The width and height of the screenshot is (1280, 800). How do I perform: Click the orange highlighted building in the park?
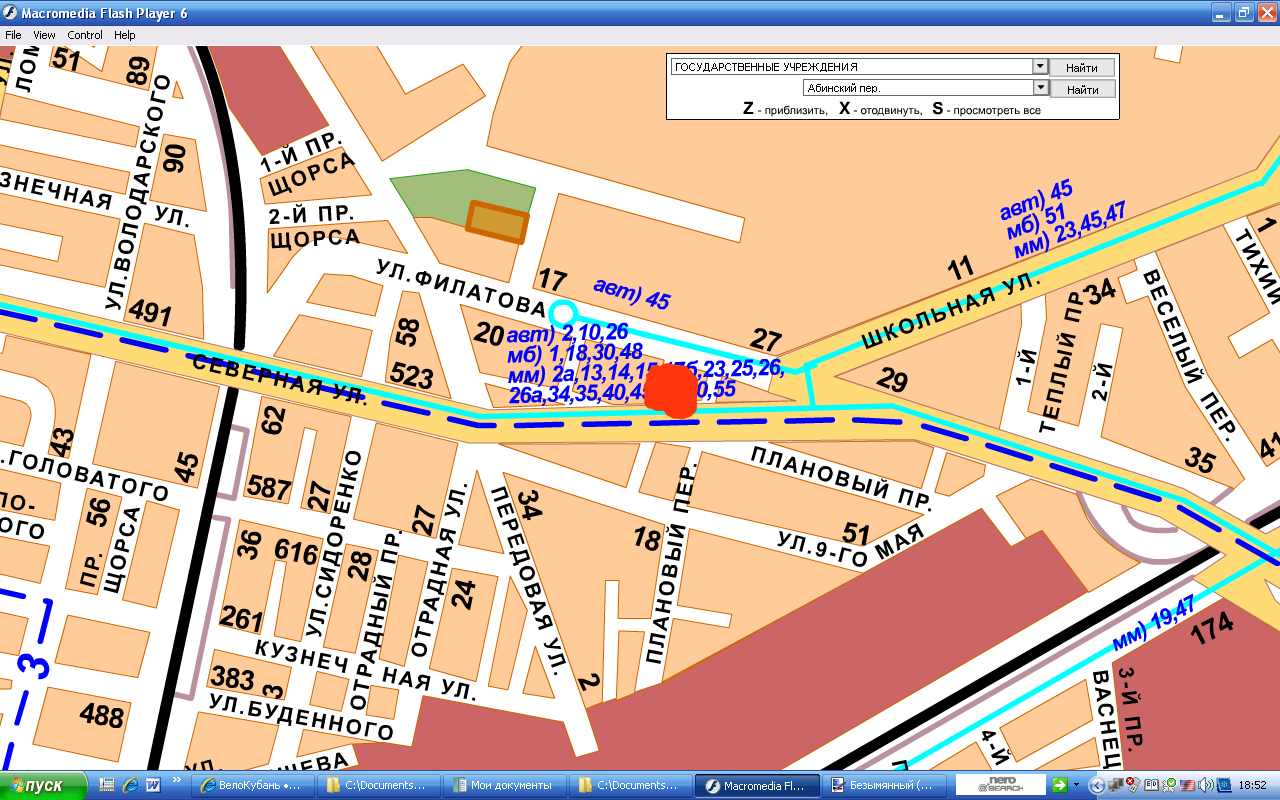(497, 222)
